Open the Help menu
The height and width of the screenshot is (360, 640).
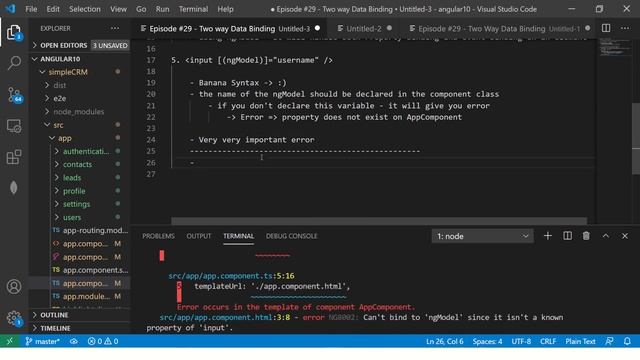225,9
